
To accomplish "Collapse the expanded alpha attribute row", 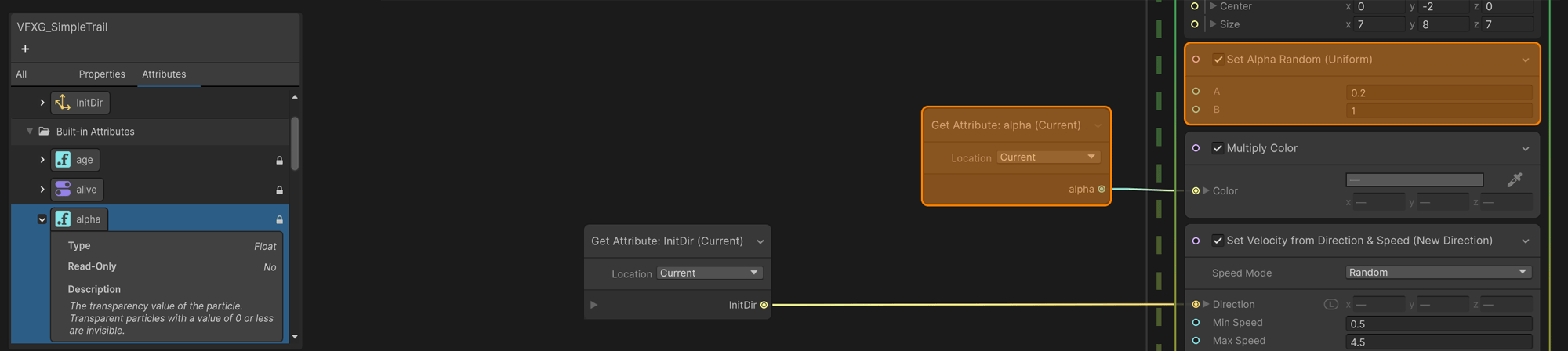I will (42, 220).
